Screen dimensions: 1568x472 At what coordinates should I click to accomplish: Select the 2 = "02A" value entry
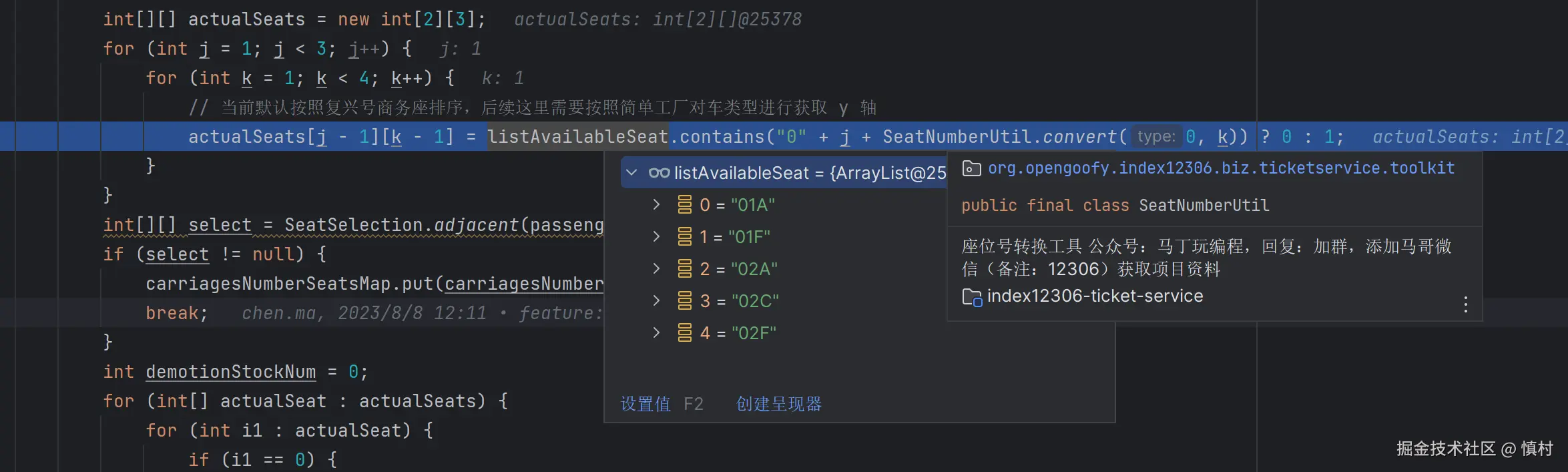[738, 269]
